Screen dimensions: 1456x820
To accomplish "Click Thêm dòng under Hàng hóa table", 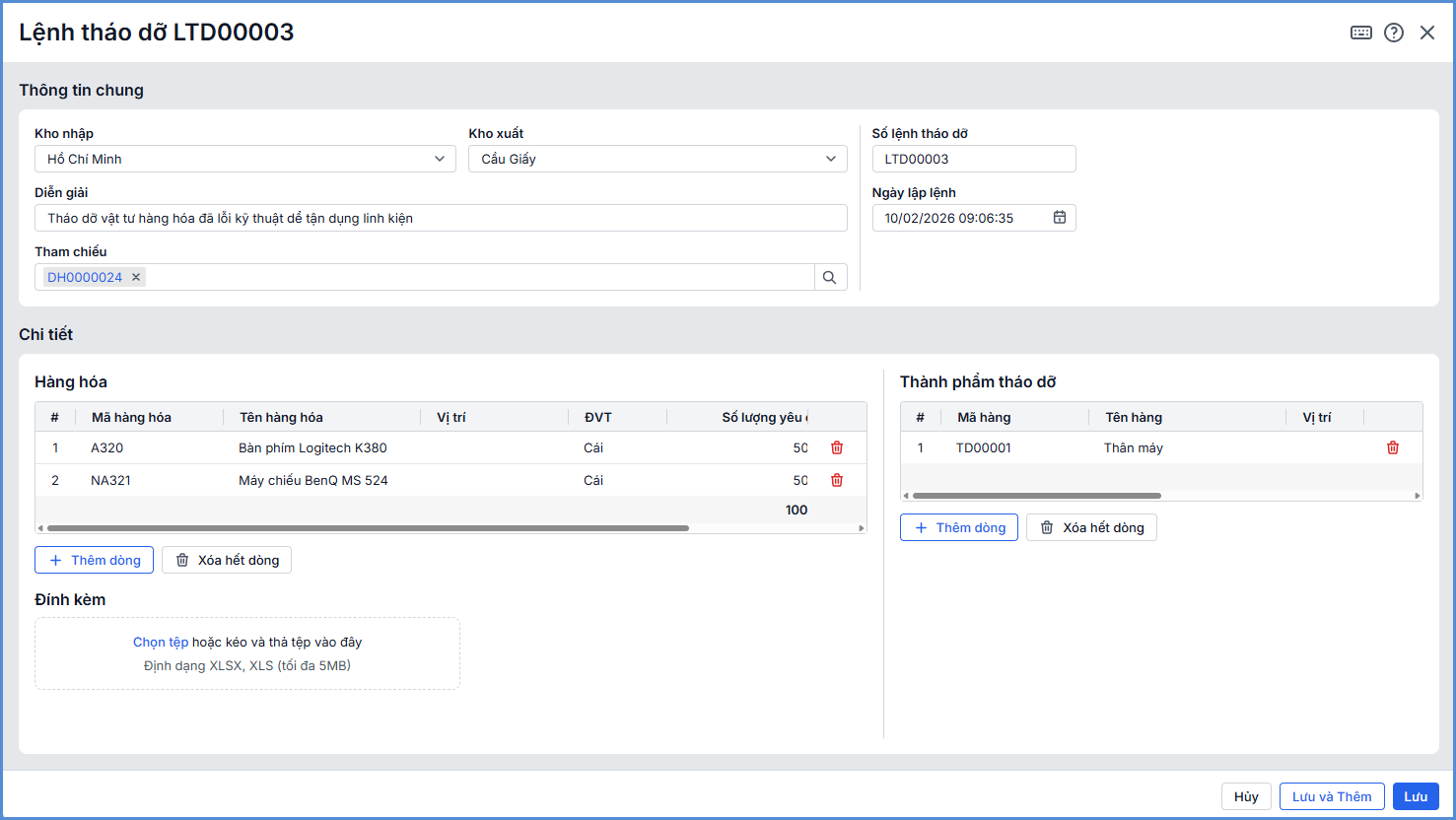I will [x=95, y=560].
